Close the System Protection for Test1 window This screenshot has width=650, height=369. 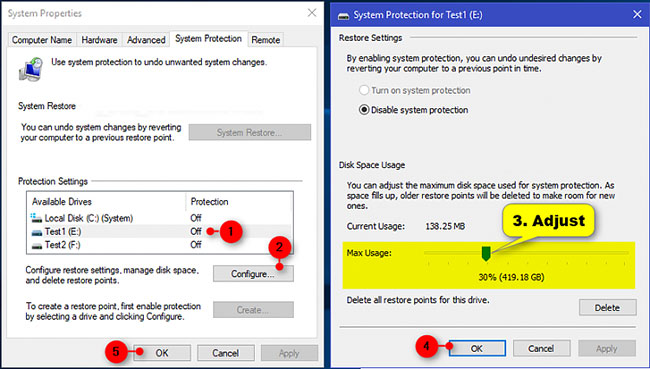coord(637,15)
